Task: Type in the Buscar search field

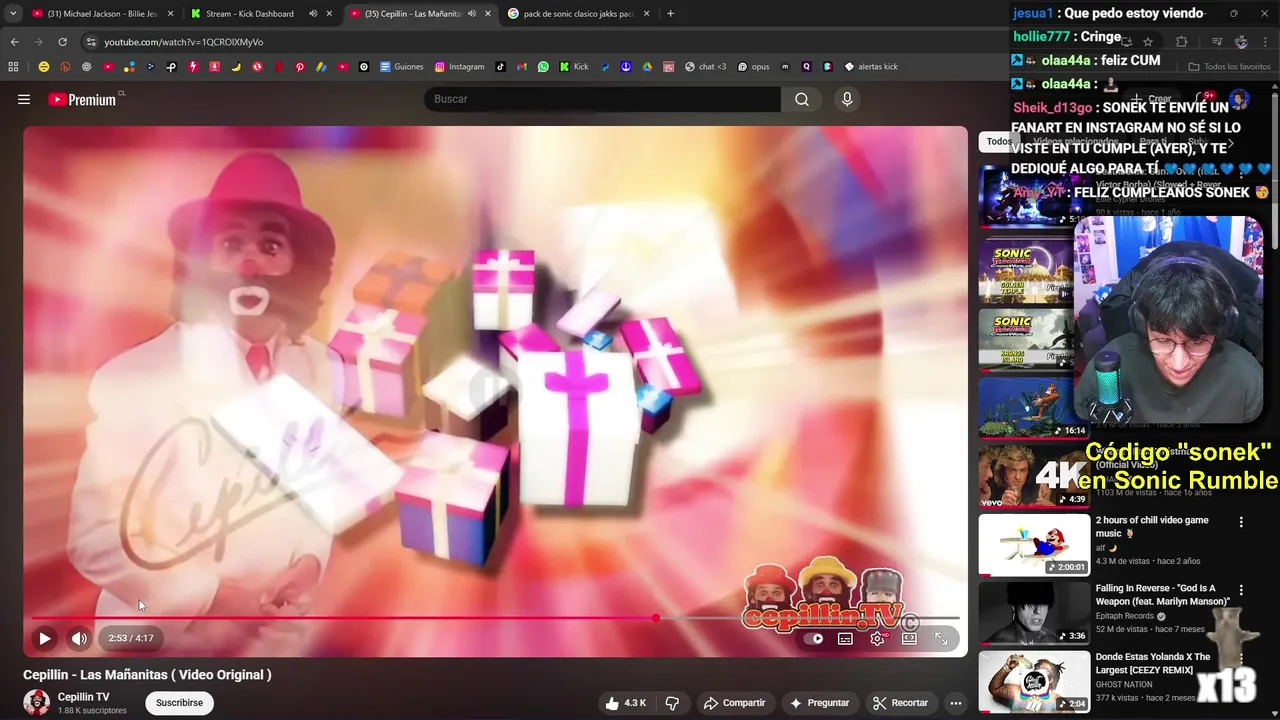Action: (603, 99)
